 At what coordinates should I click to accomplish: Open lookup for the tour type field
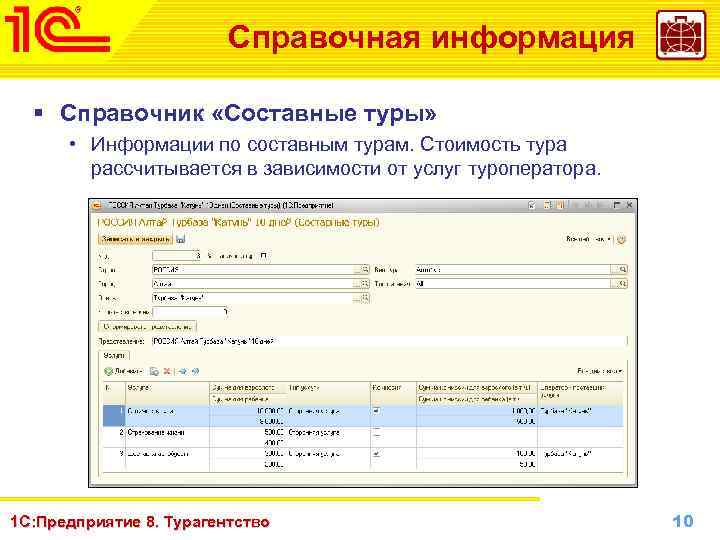coord(622,270)
